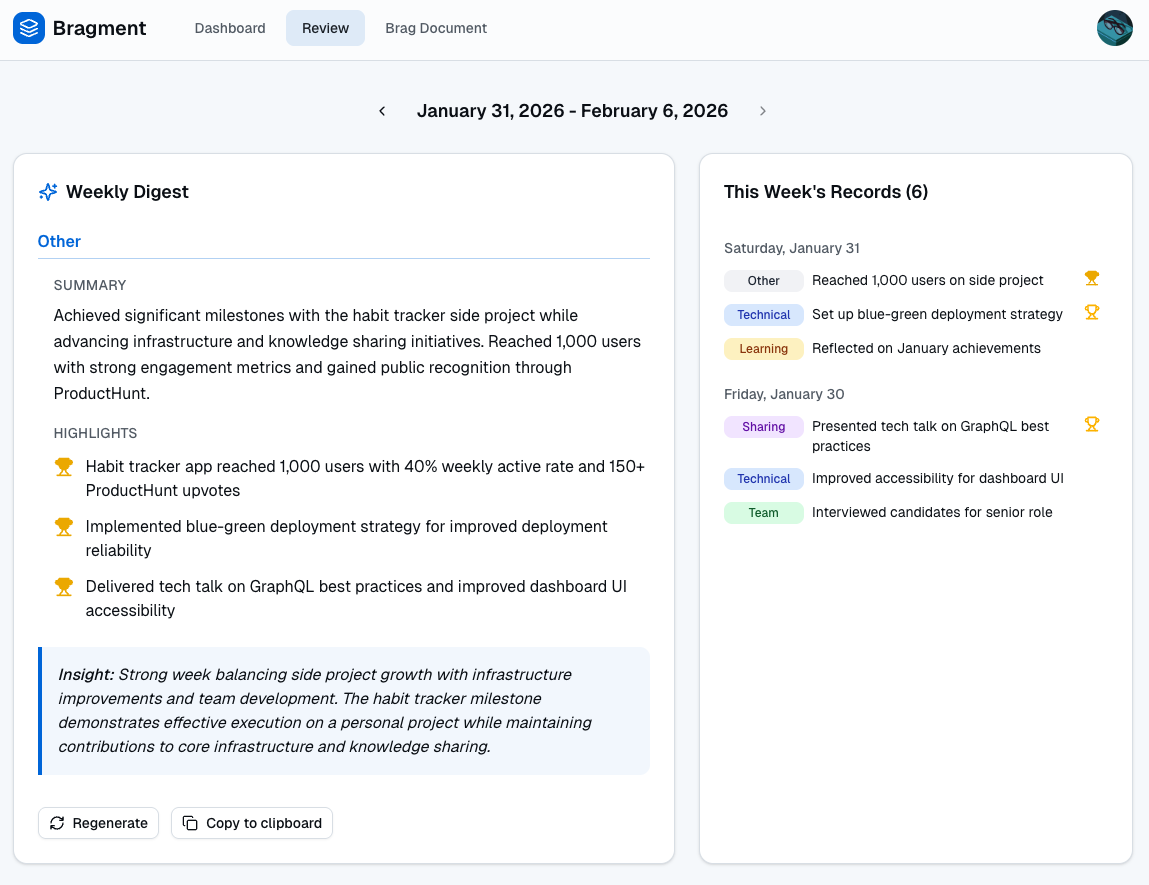Click trophy icon on 'Reached 1,000 users' record
Viewport: 1149px width, 885px height.
[1091, 279]
